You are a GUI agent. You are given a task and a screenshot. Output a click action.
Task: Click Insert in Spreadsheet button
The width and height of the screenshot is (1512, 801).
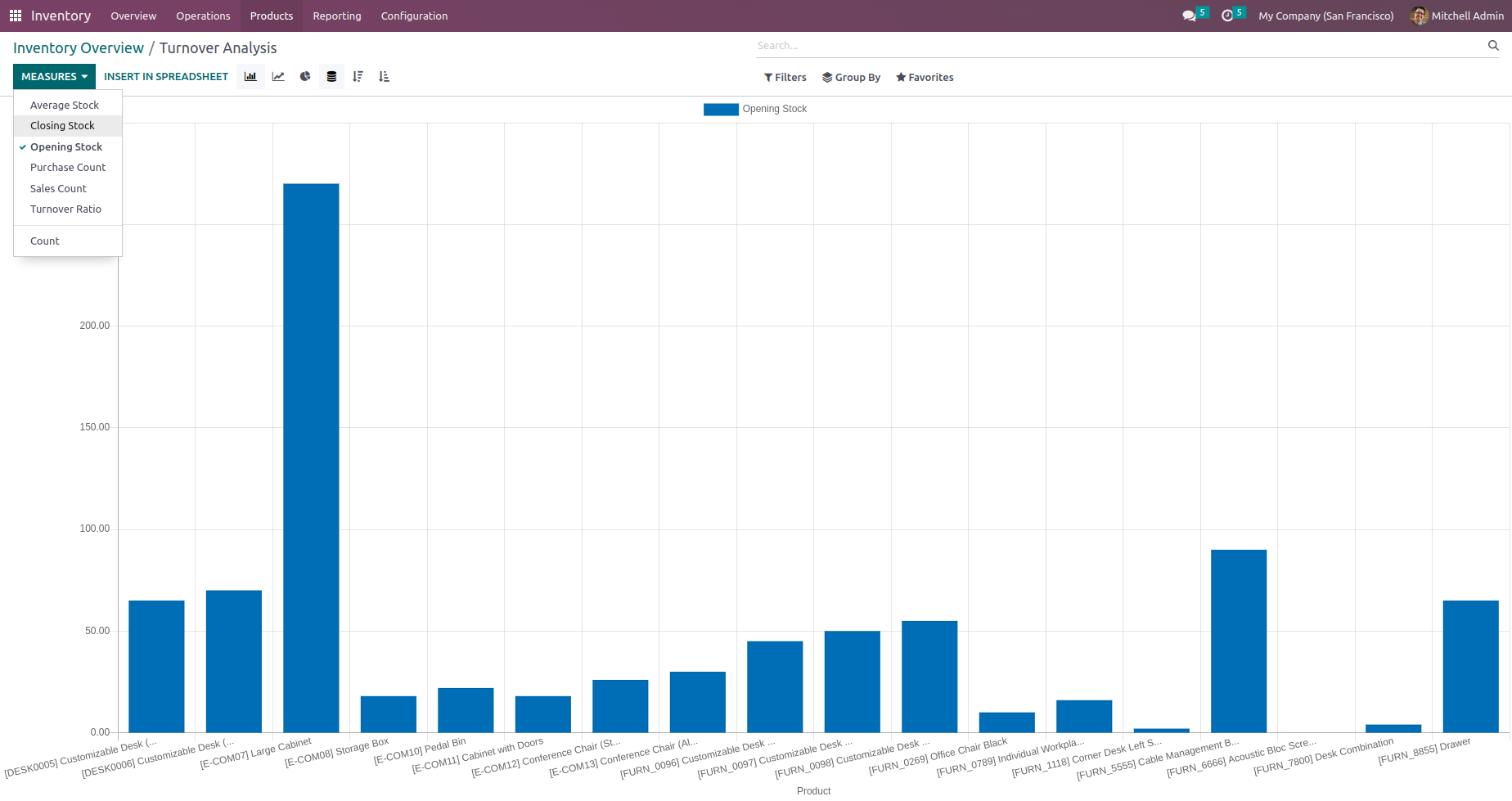166,77
